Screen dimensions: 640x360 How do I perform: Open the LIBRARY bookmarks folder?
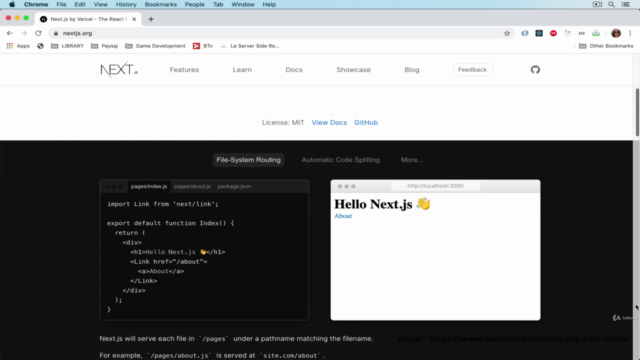pos(67,46)
